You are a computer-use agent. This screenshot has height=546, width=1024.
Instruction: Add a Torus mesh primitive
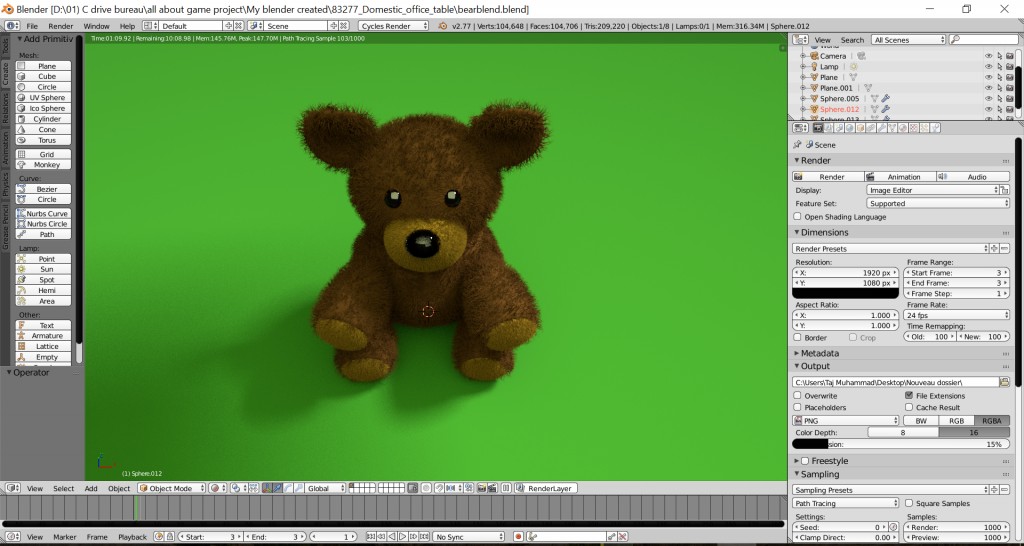43,140
